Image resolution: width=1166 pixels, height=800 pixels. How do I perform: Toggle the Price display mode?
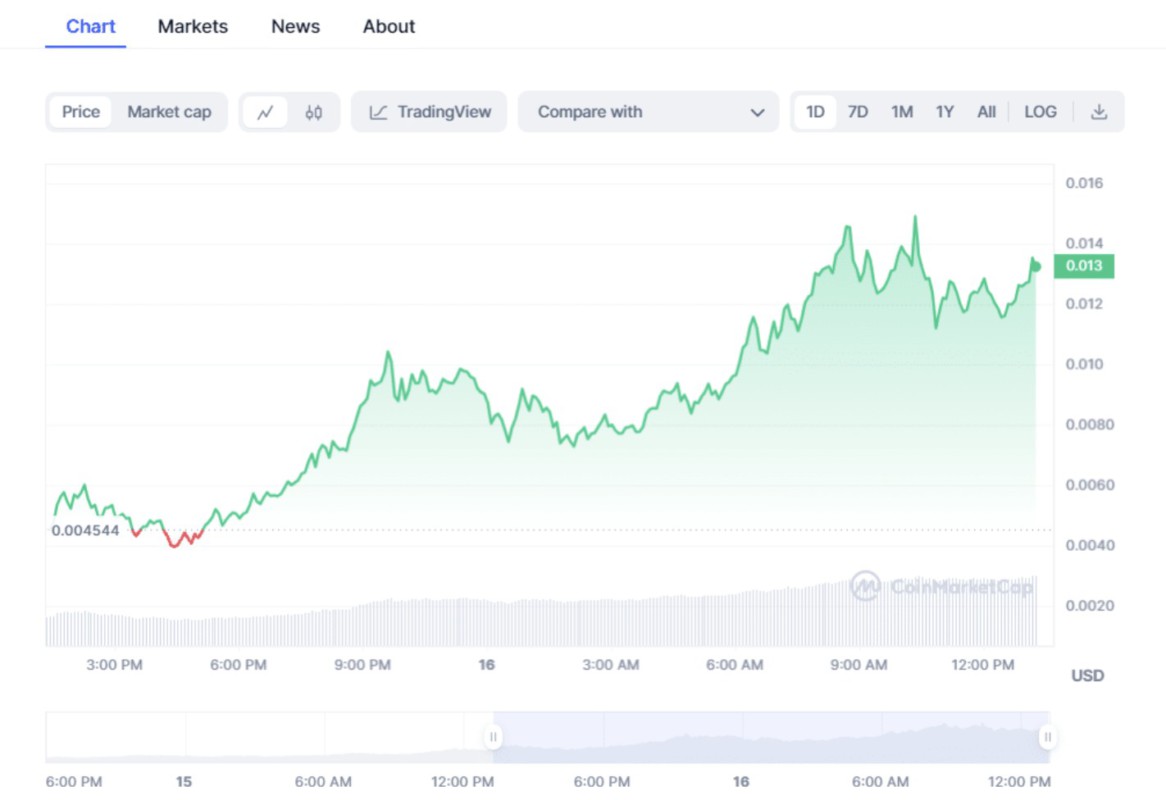tap(80, 112)
